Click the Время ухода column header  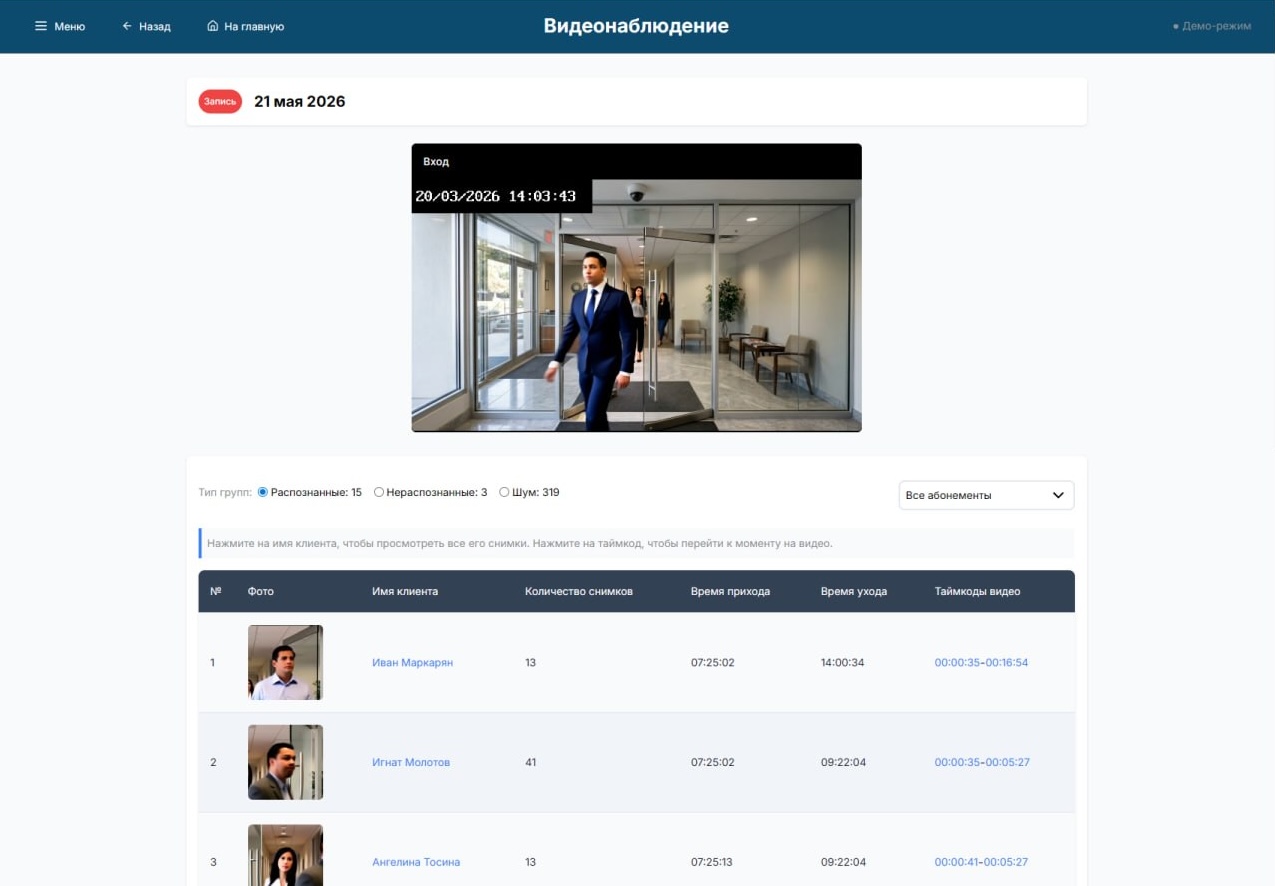(854, 591)
